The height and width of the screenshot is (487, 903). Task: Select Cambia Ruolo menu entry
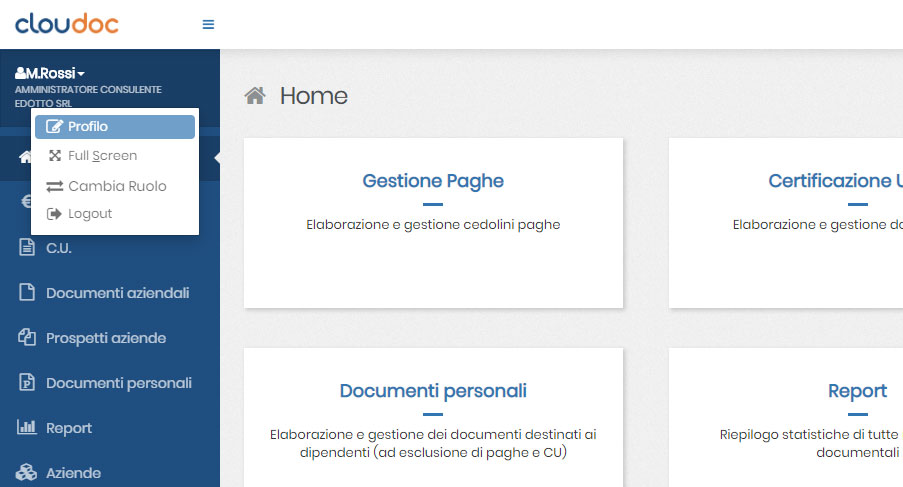click(x=116, y=186)
